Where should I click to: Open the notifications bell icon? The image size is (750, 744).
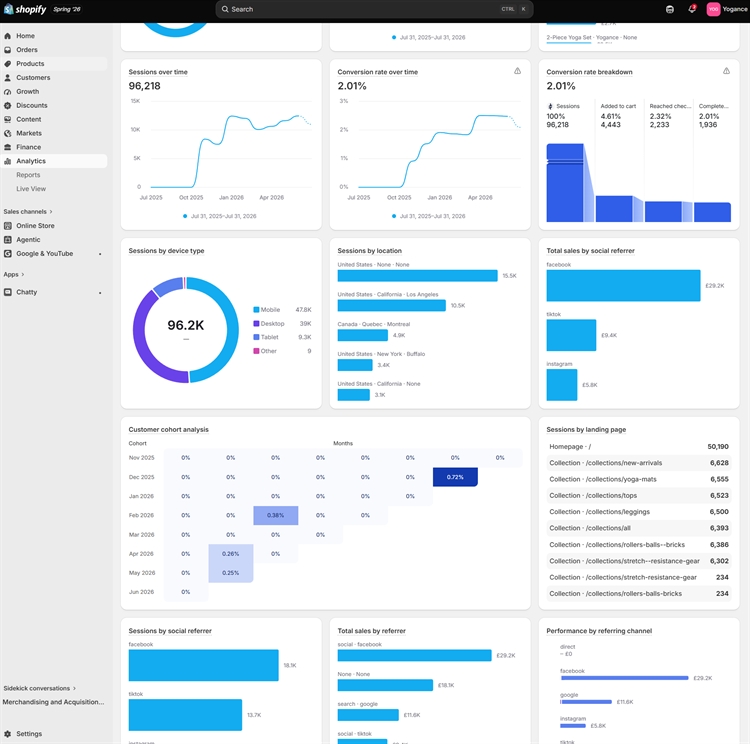coord(692,9)
